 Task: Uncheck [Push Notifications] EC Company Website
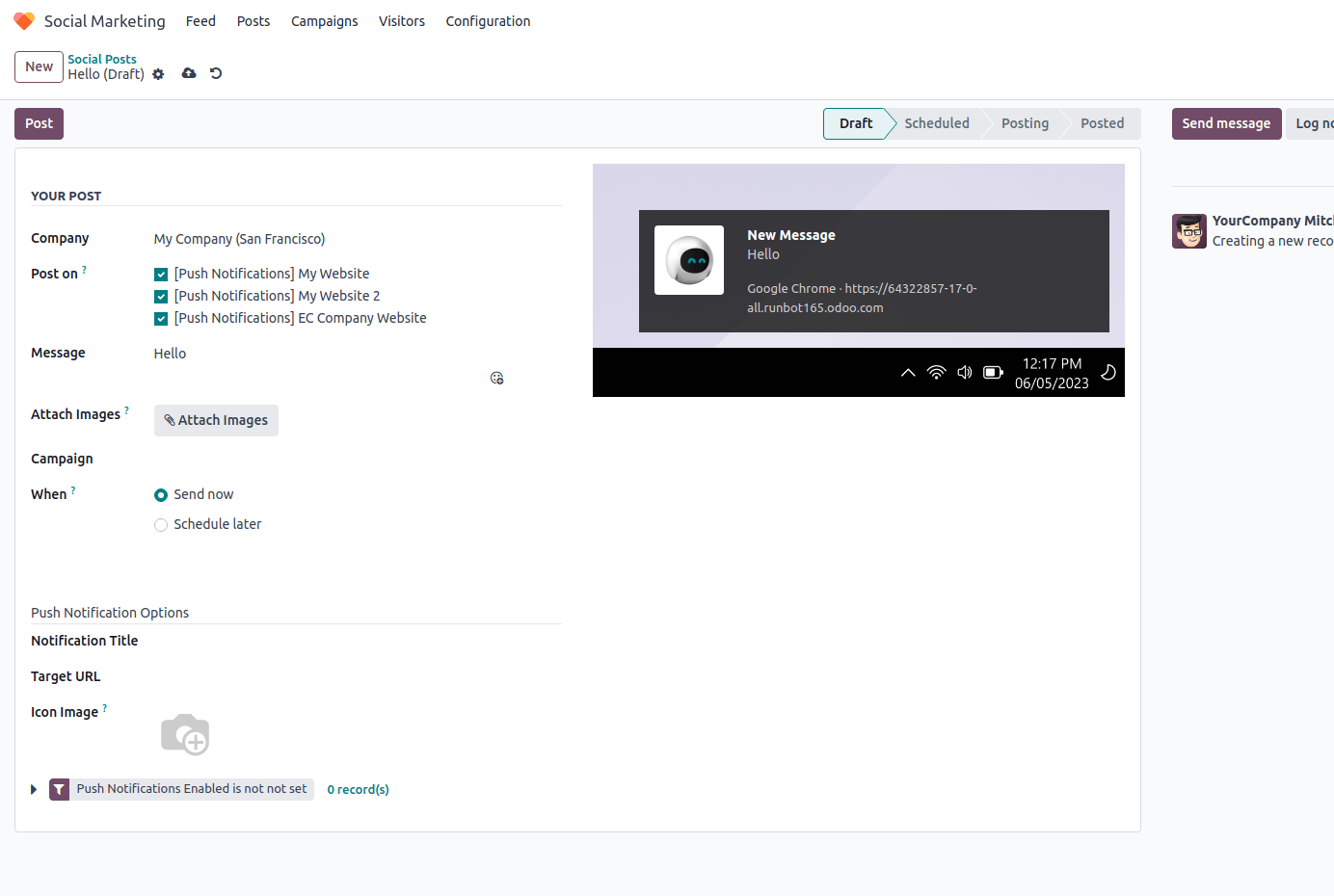[x=161, y=319]
